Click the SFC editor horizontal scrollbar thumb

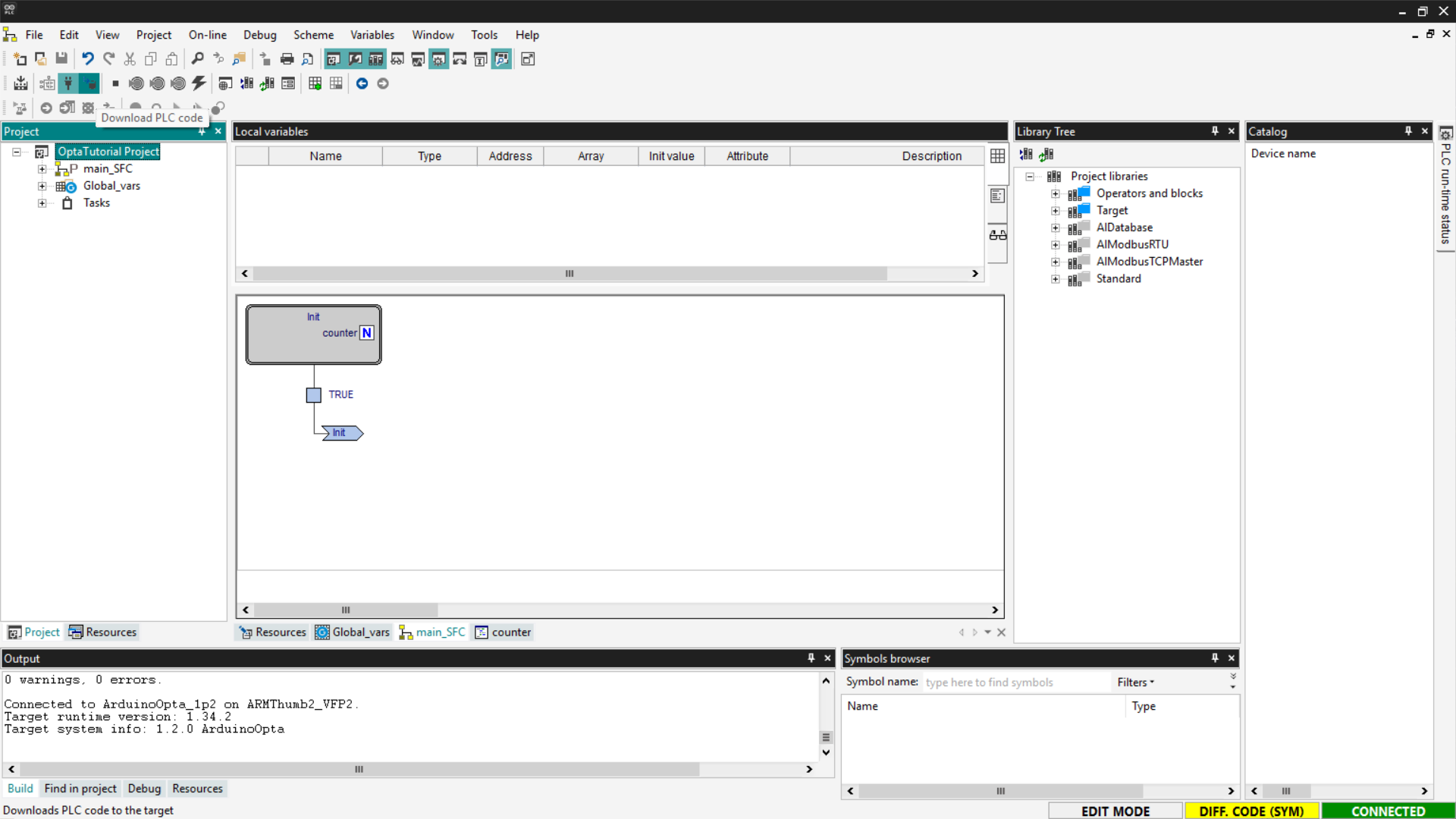click(x=346, y=610)
